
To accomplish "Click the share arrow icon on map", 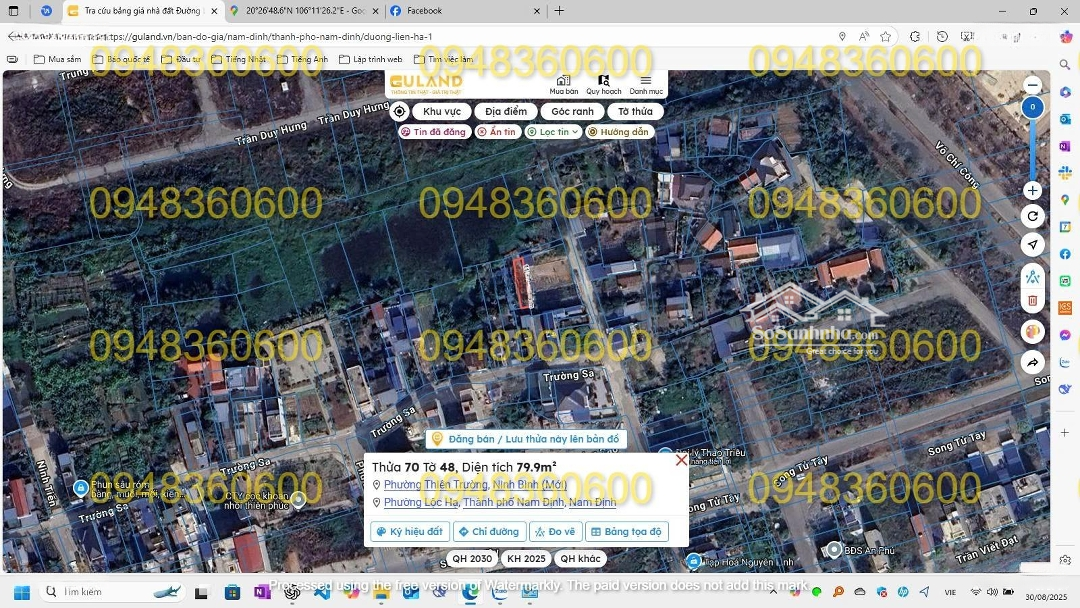I will [x=1032, y=362].
